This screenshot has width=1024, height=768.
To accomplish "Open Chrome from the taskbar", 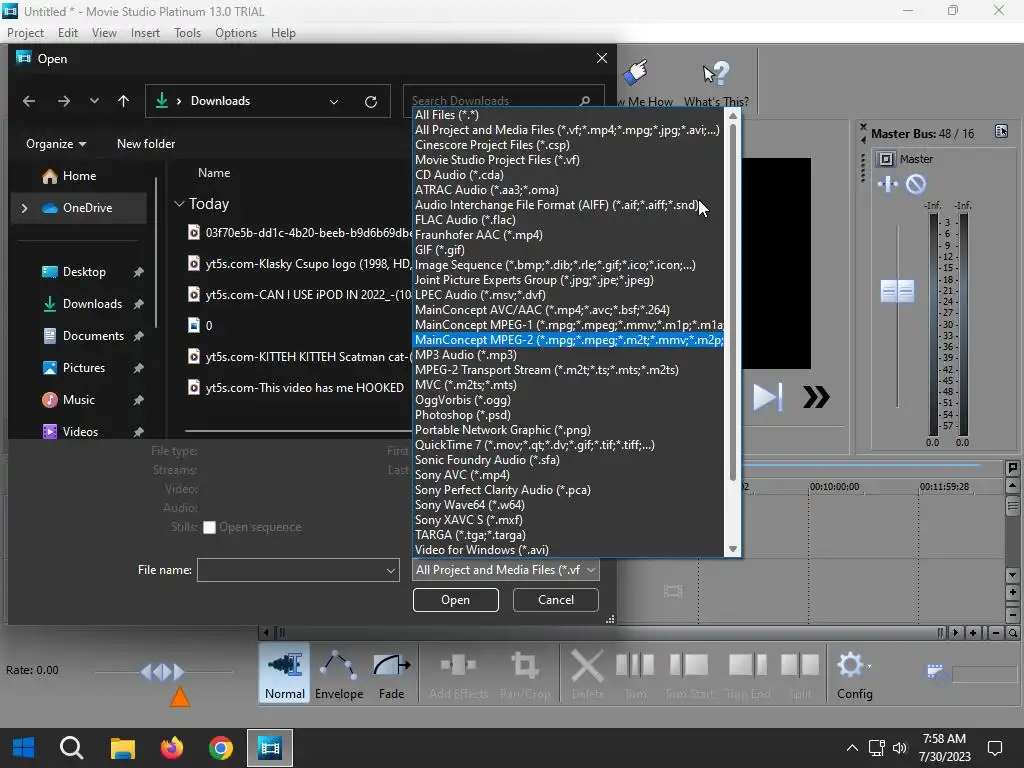I will point(221,748).
